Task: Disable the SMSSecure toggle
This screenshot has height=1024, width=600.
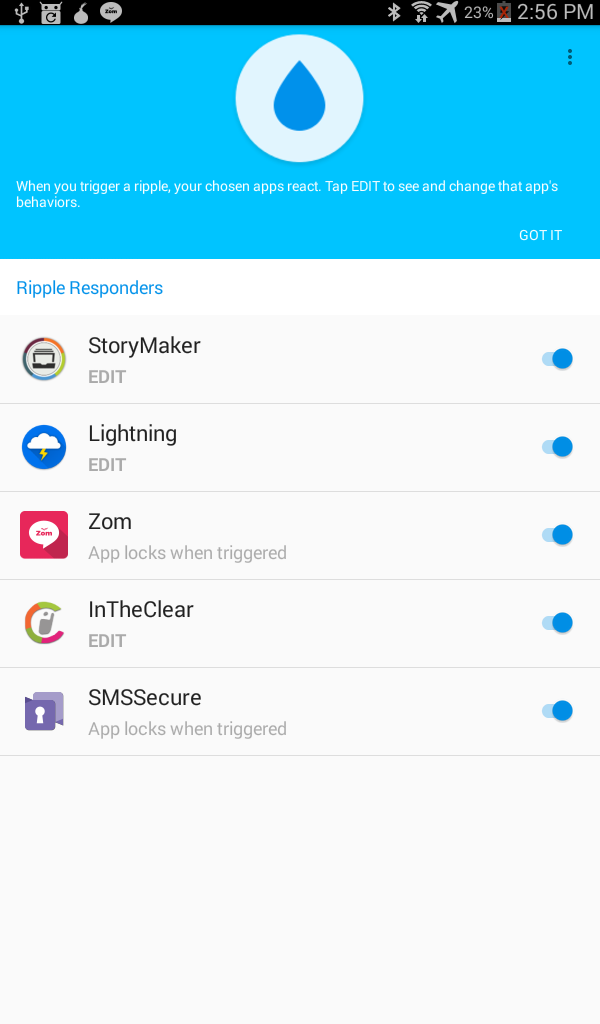Action: (x=557, y=711)
